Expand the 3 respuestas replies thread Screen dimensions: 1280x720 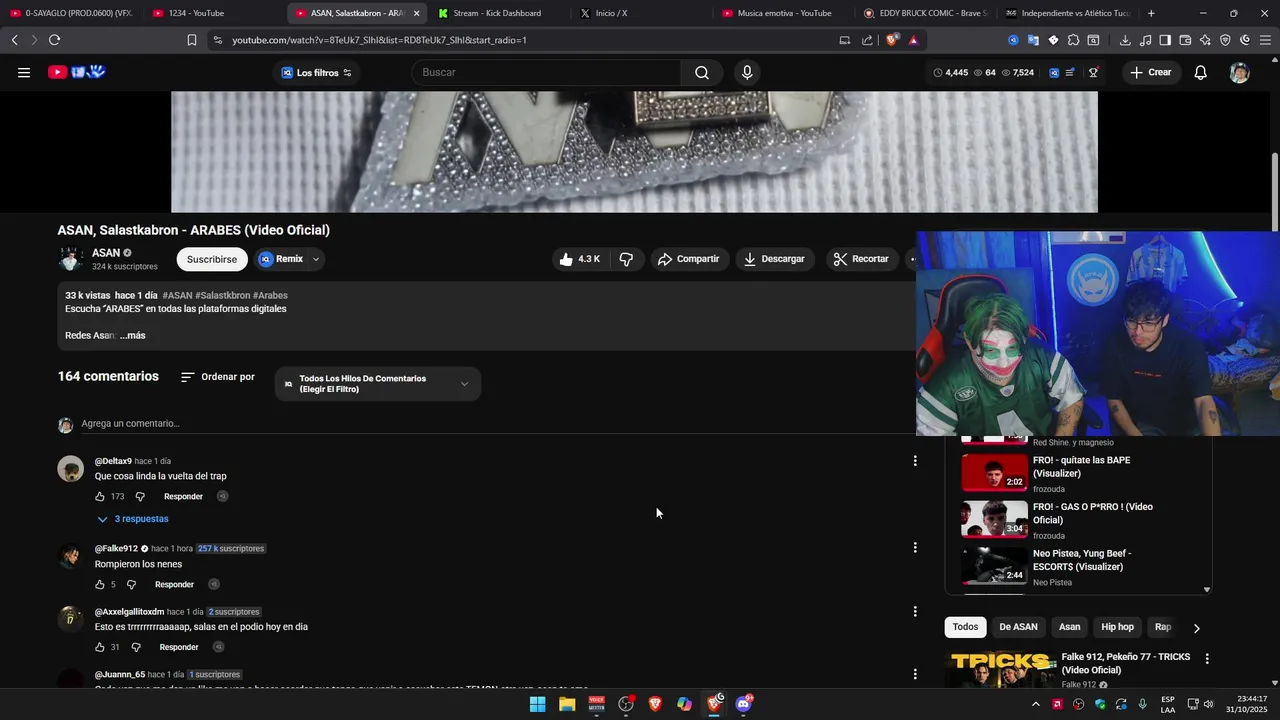(133, 519)
